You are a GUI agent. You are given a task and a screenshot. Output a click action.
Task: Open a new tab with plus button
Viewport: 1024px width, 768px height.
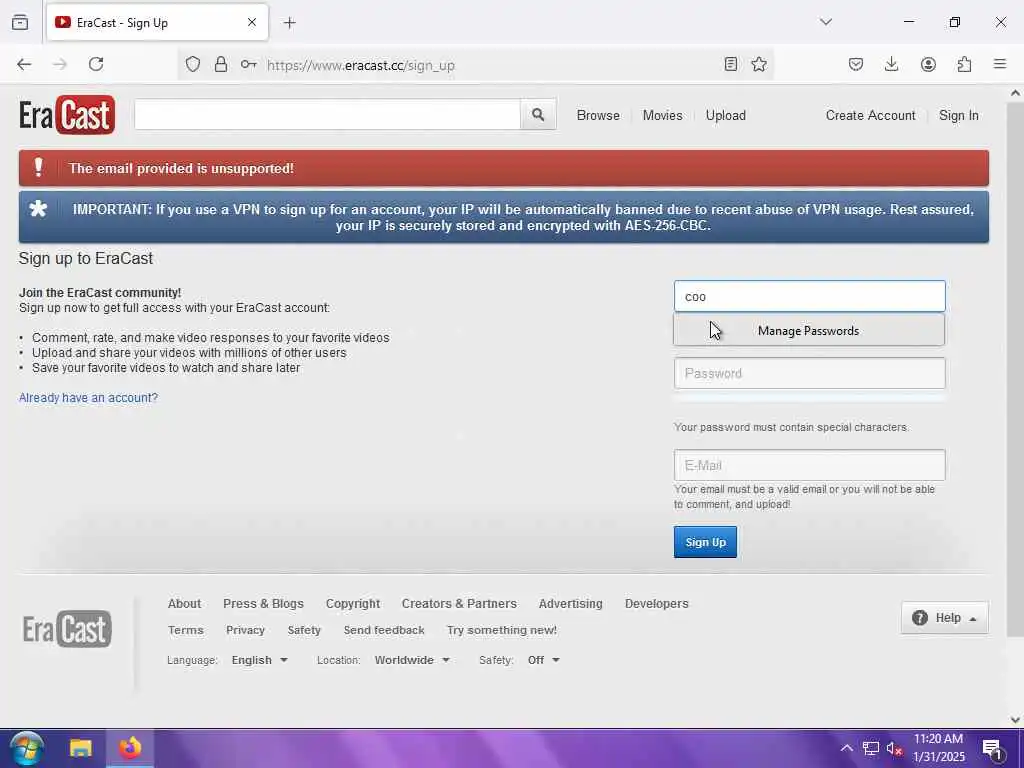point(289,23)
